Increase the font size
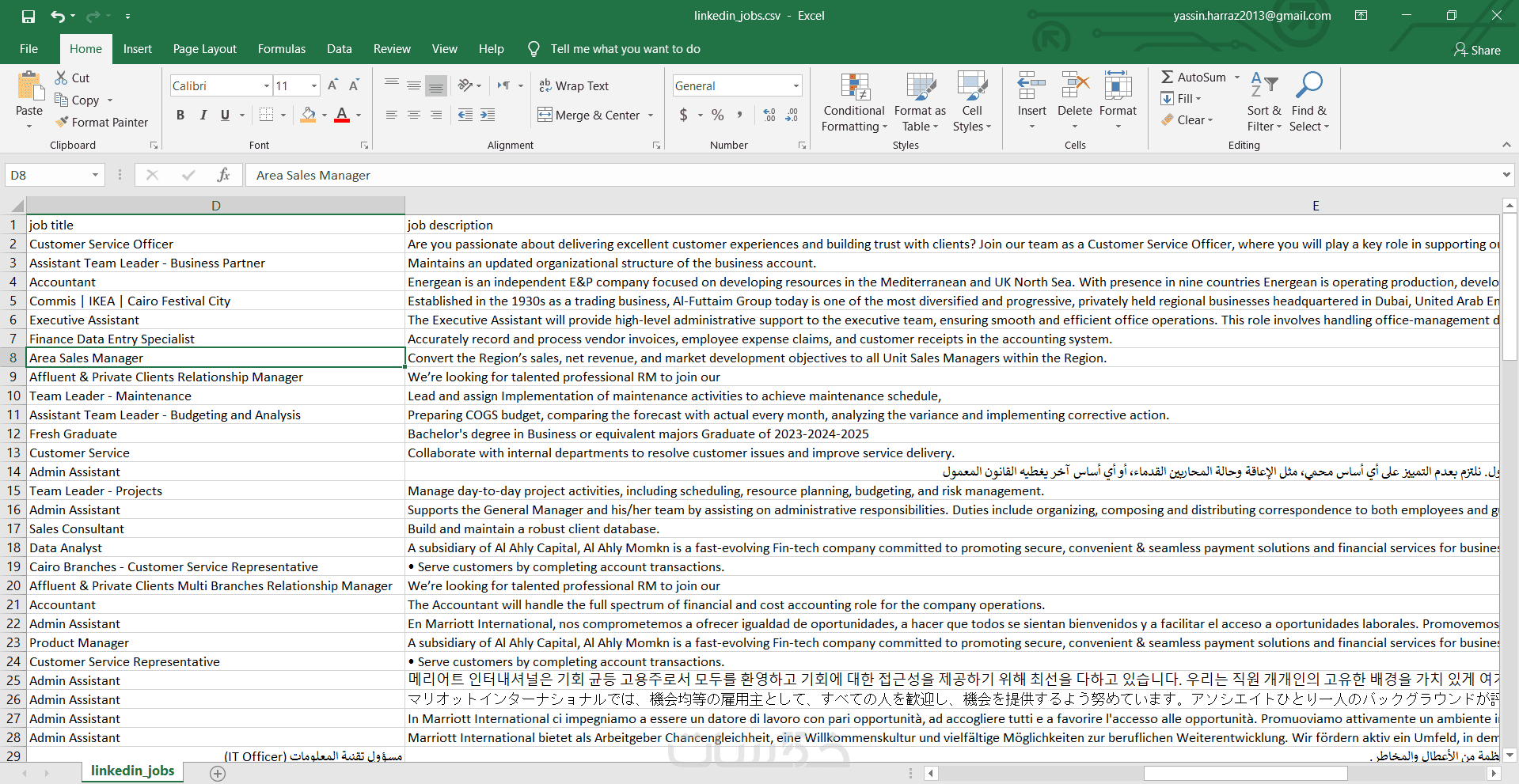Viewport: 1519px width, 784px height. coord(333,85)
